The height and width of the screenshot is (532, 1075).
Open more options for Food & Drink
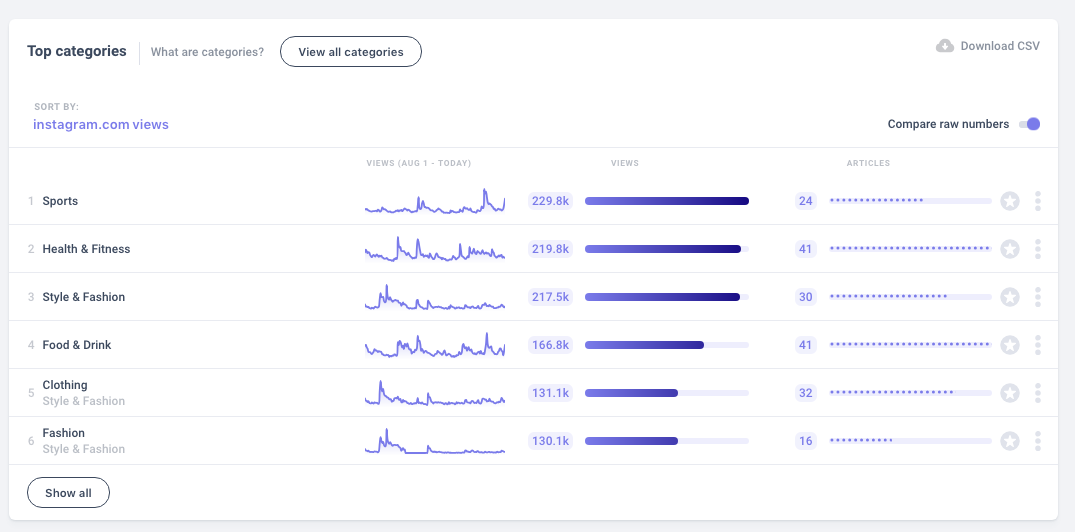[1038, 345]
